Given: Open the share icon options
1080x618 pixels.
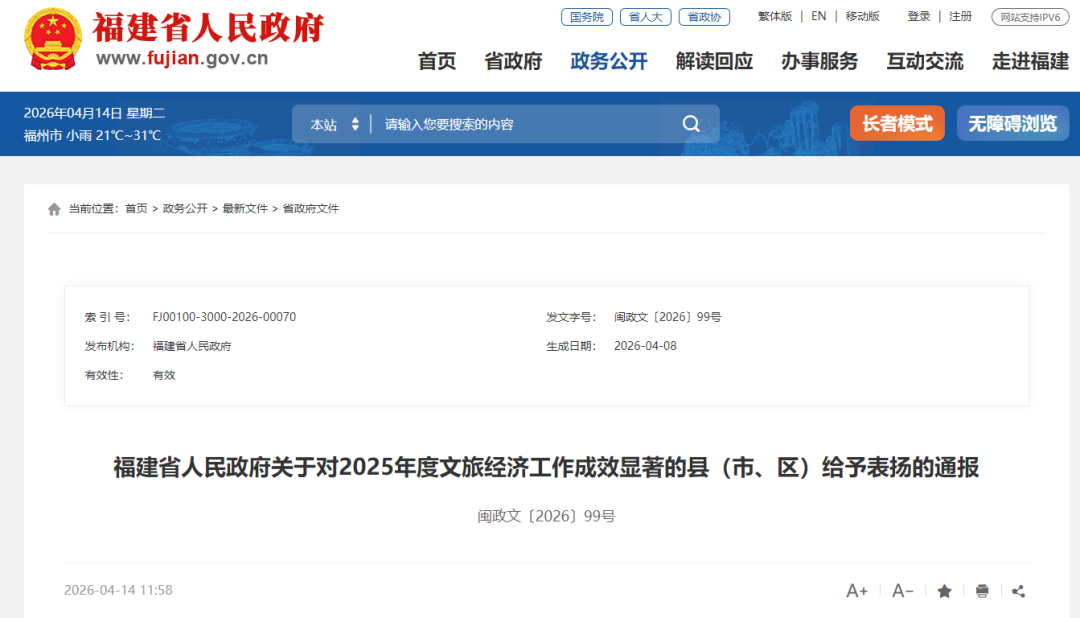Looking at the screenshot, I should [x=1018, y=591].
